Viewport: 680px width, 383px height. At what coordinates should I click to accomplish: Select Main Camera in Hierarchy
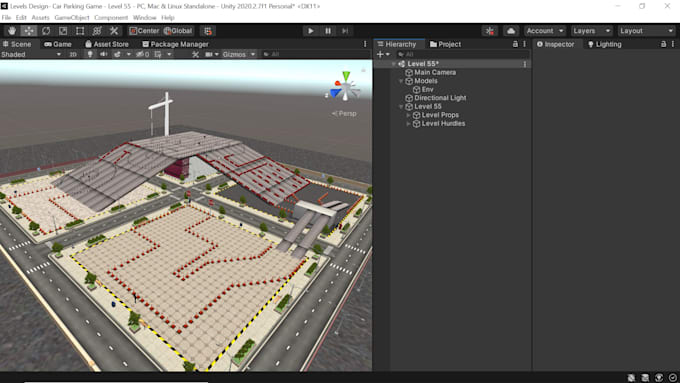(435, 72)
